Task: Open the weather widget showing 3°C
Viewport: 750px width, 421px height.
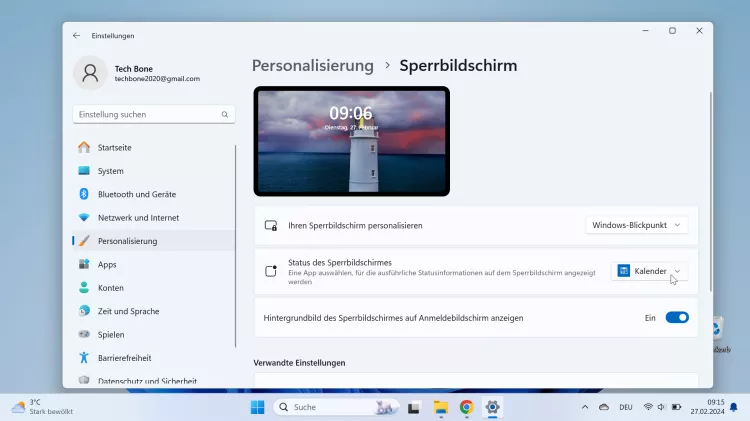Action: tap(42, 407)
